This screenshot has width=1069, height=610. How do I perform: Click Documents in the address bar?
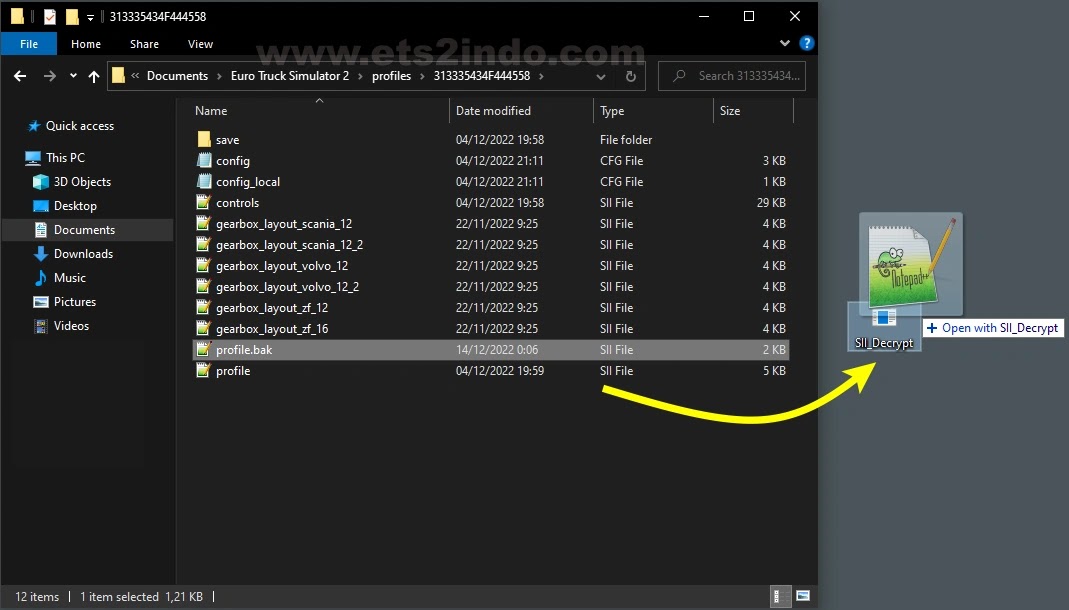coord(177,76)
